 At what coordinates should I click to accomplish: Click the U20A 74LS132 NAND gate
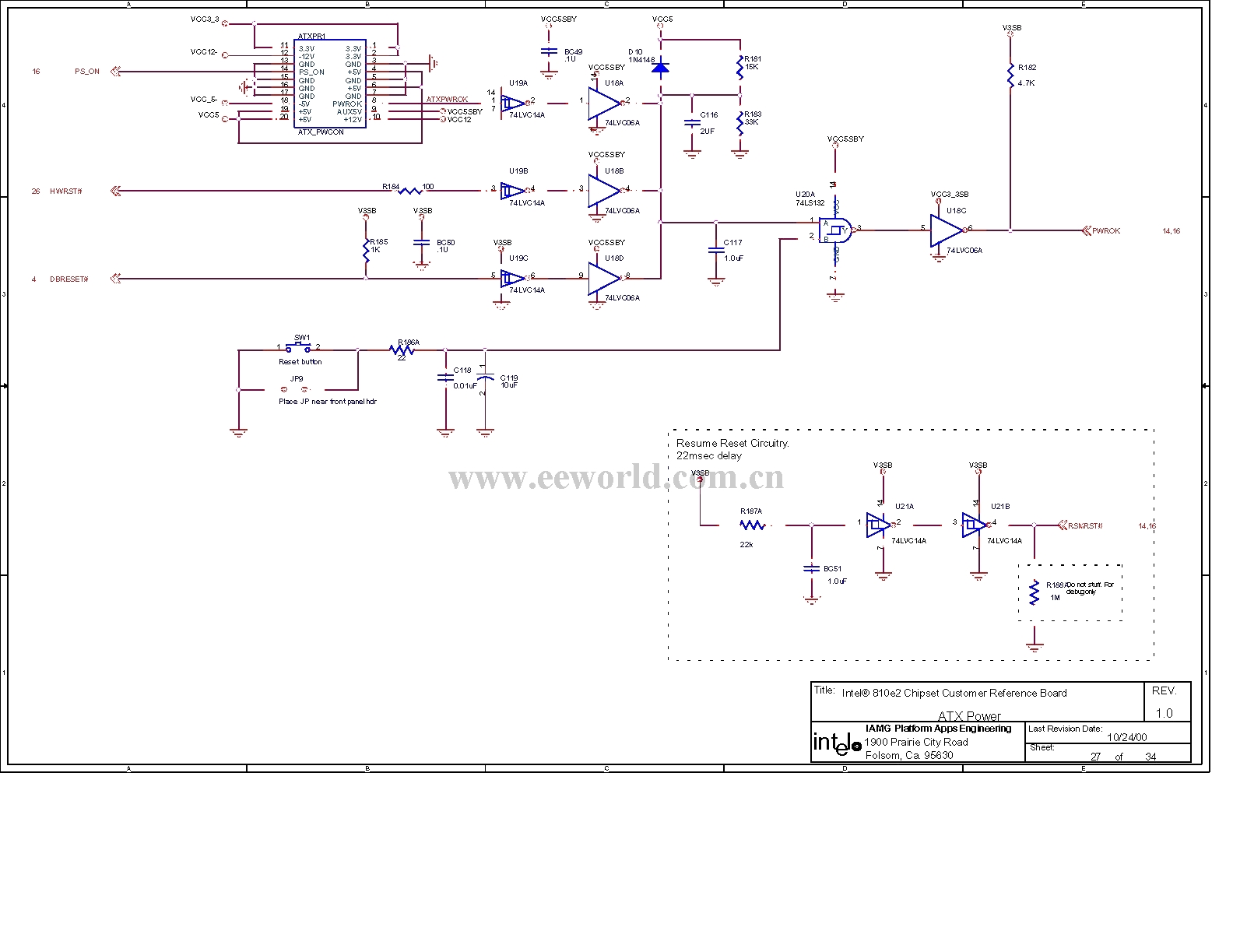point(835,230)
